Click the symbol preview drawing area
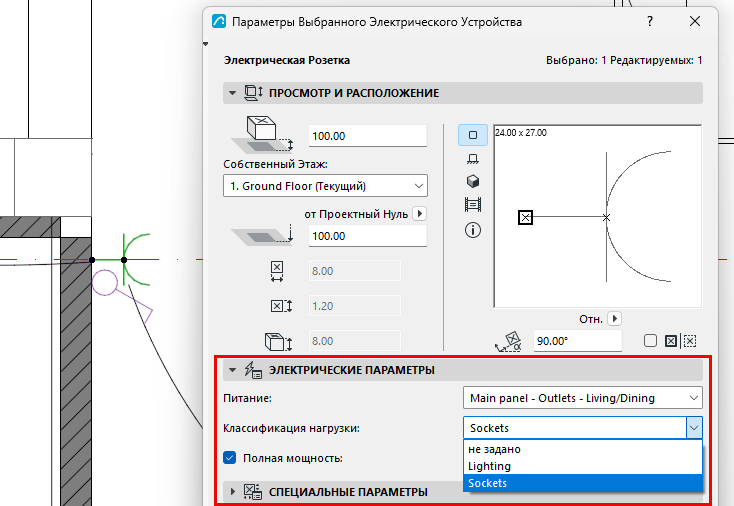Screen dimensions: 734x506 [598, 216]
